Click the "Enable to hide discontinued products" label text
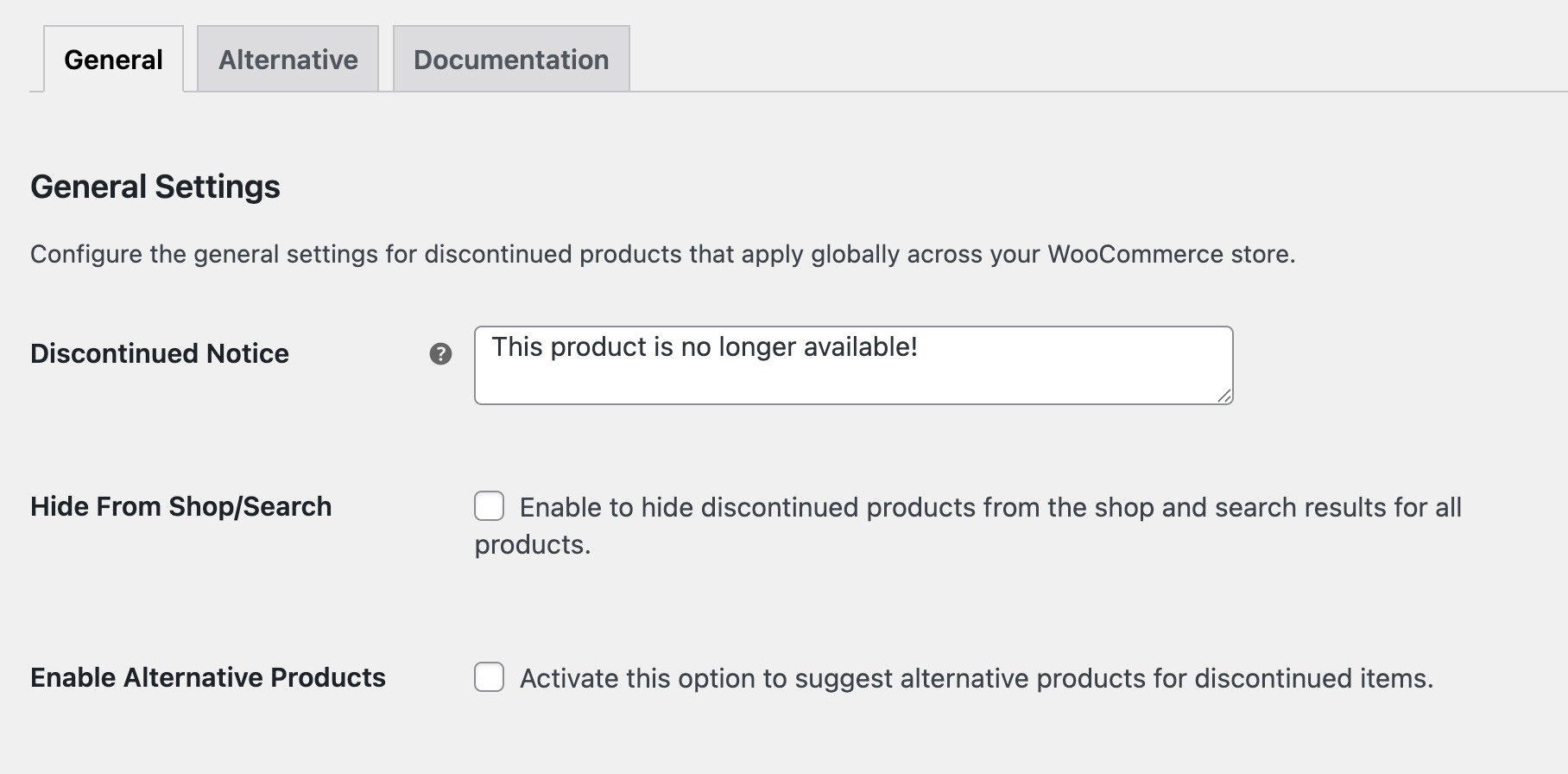 (691, 507)
